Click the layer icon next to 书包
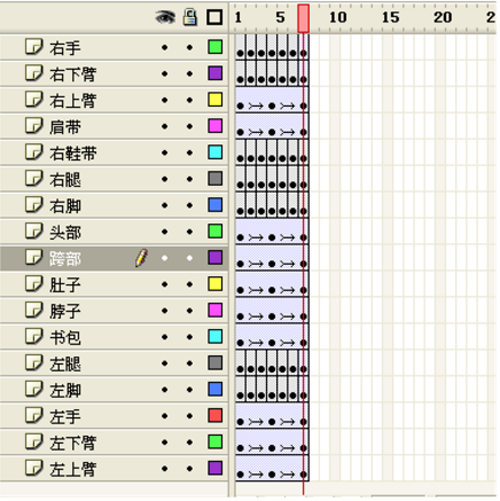This screenshot has width=500, height=501. [x=34, y=336]
